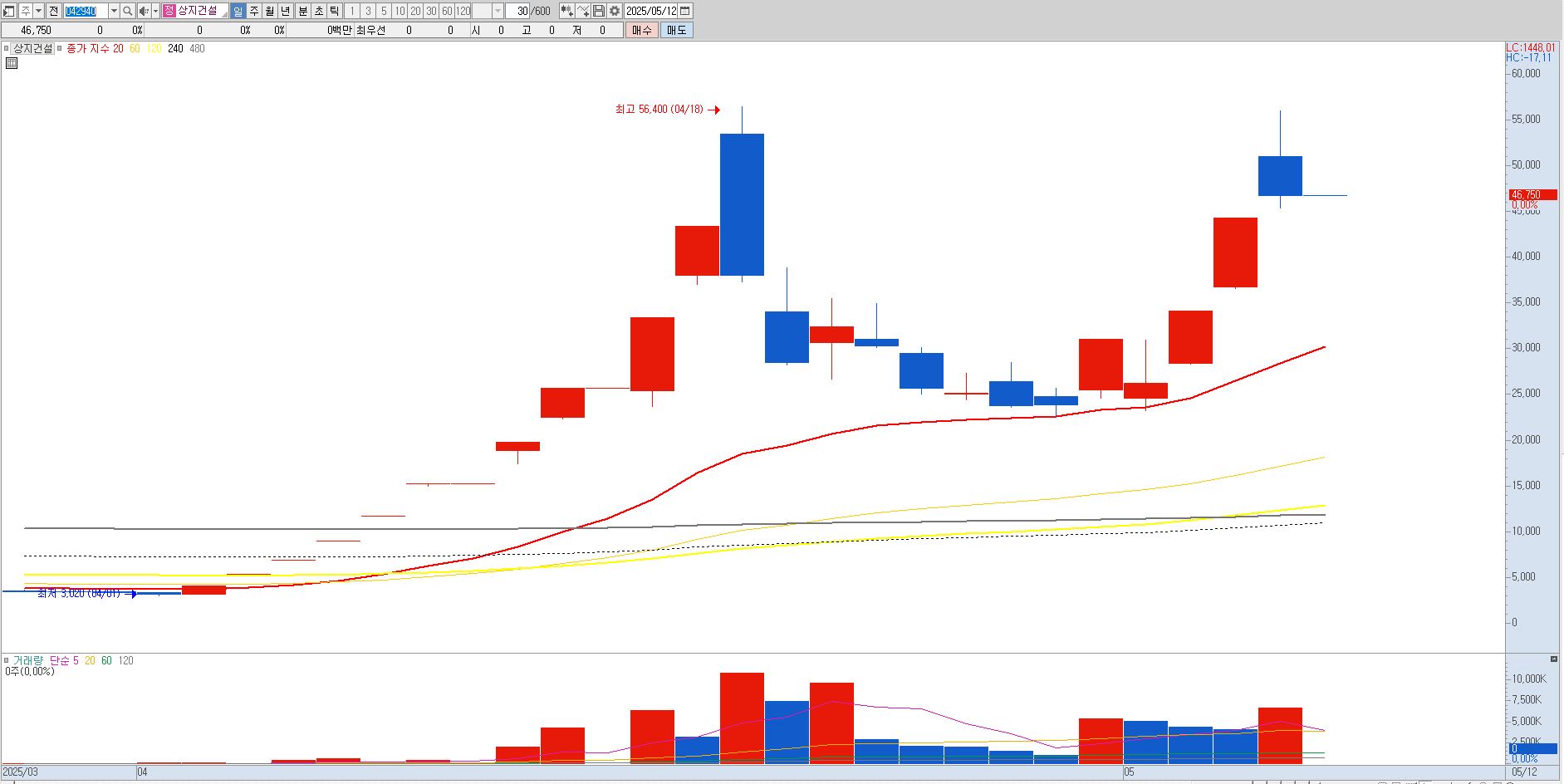Screen dimensions: 1564x784
Task: Switch to weekly 주 chart period
Action: tap(254, 11)
